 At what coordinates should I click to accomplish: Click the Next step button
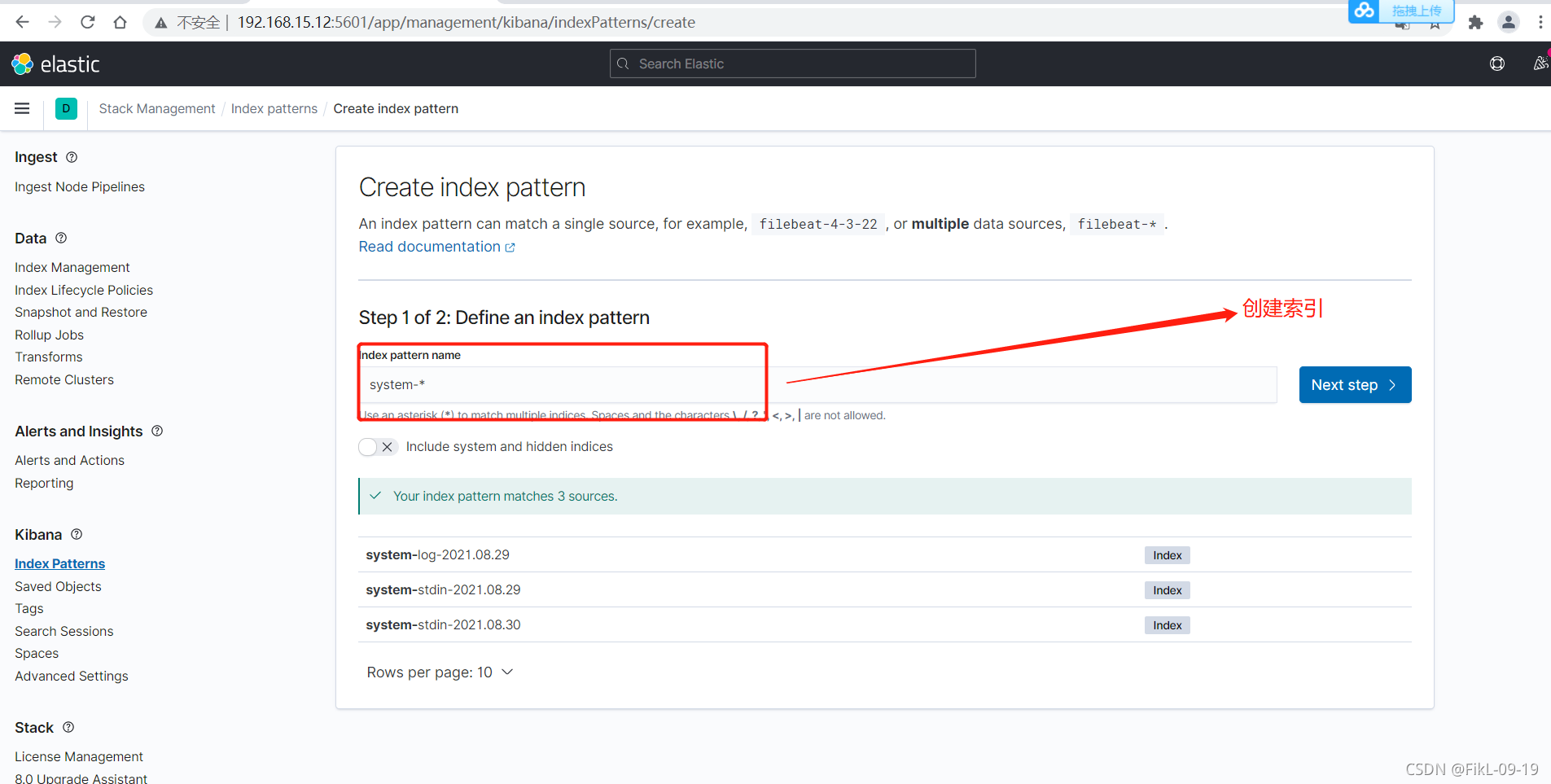point(1355,385)
